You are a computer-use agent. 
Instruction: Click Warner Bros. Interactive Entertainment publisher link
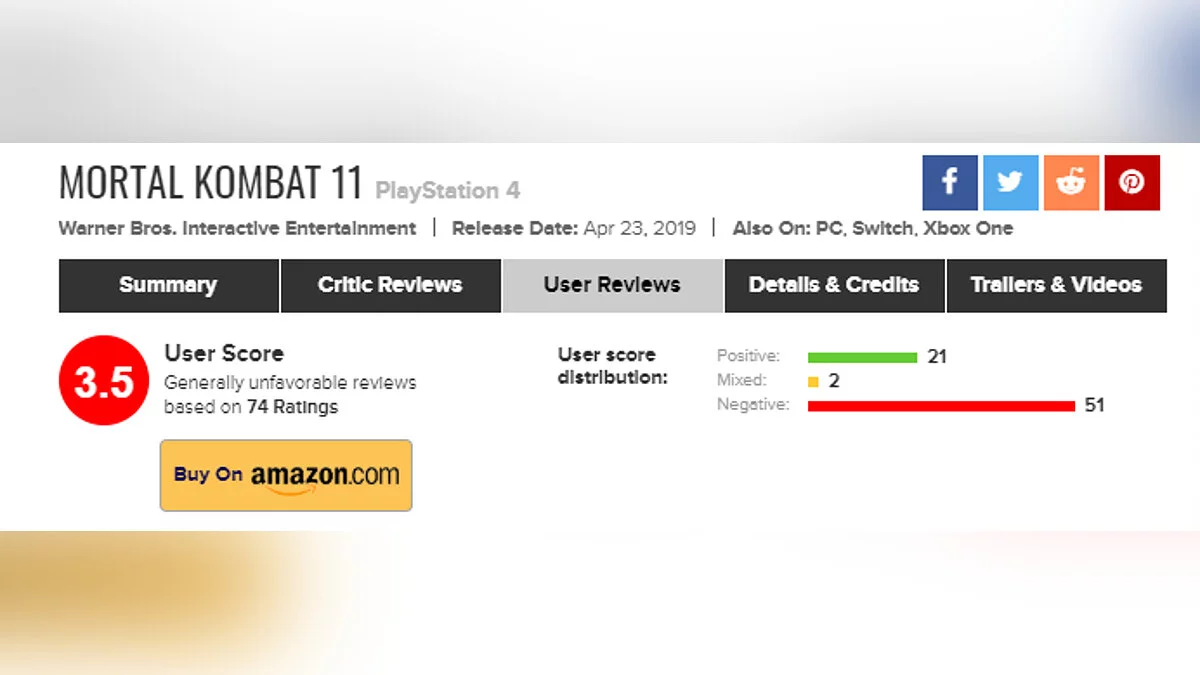point(237,228)
